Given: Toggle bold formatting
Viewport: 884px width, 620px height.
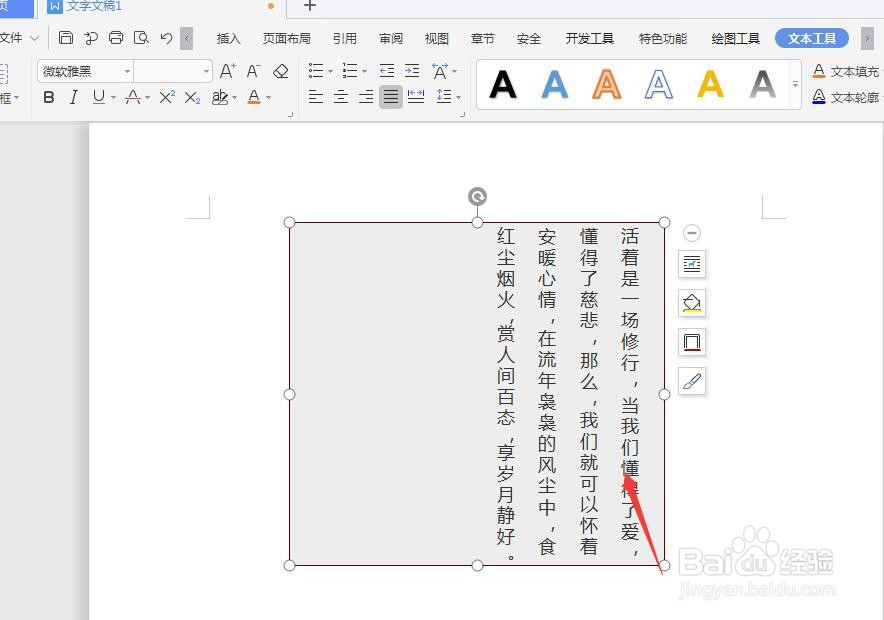Looking at the screenshot, I should tap(48, 97).
